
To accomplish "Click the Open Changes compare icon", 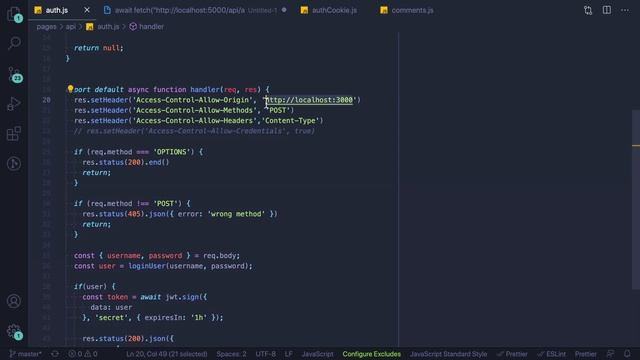I will [x=588, y=10].
